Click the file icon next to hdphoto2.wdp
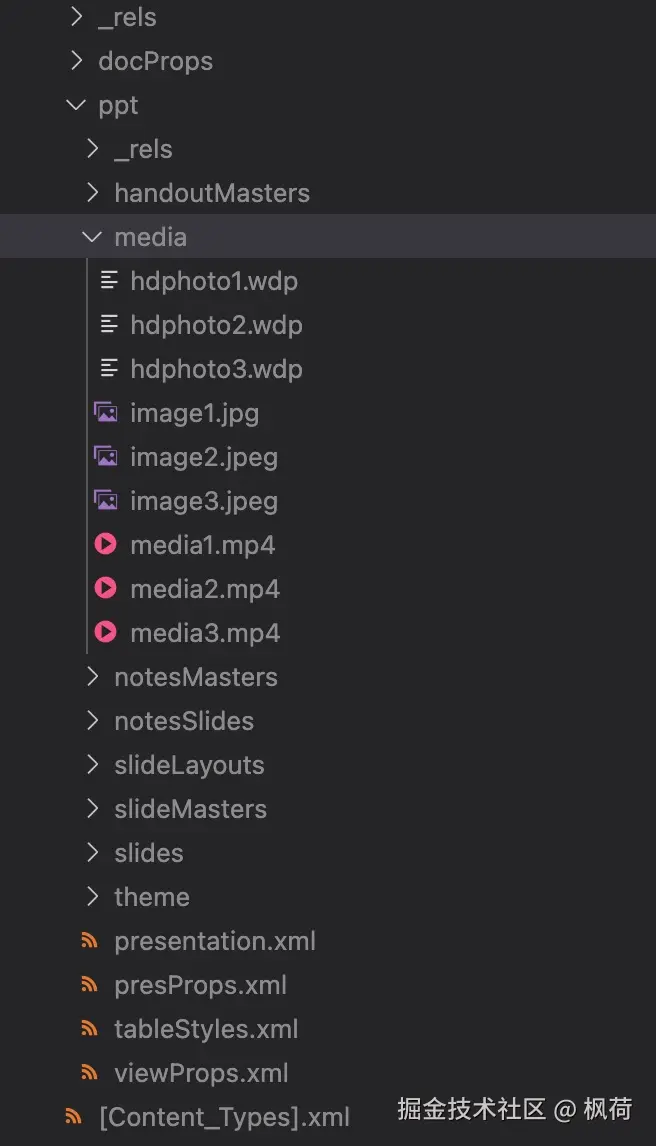This screenshot has height=1146, width=656. pyautogui.click(x=109, y=325)
